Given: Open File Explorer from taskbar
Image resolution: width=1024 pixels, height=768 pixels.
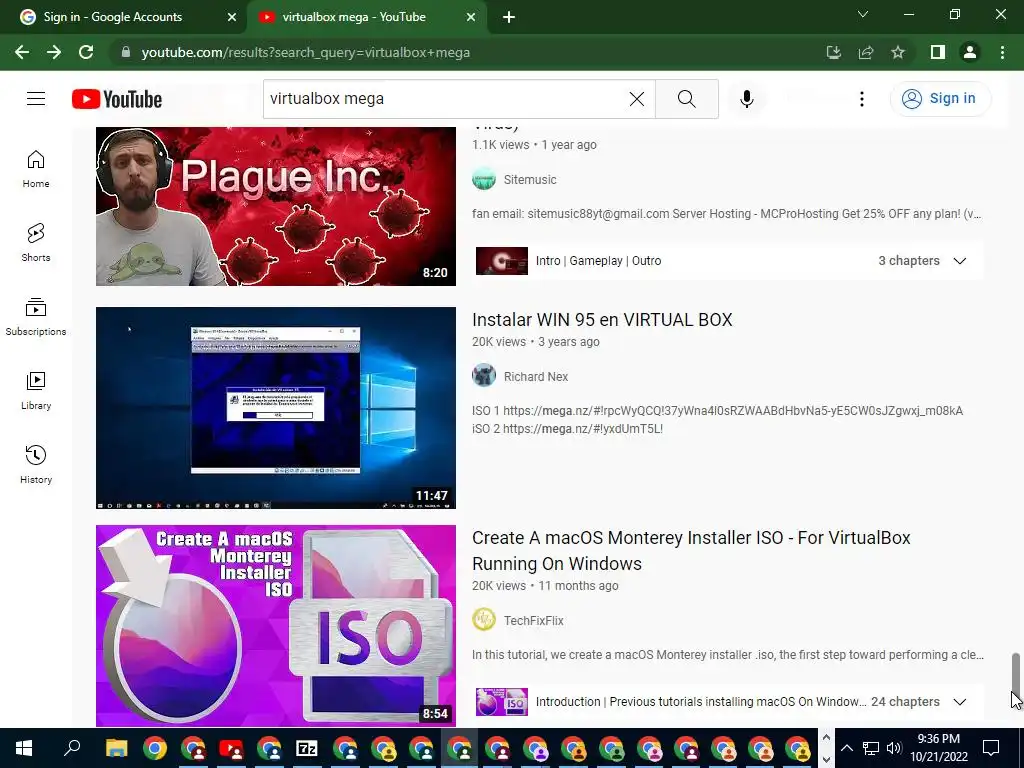Looking at the screenshot, I should coord(117,748).
